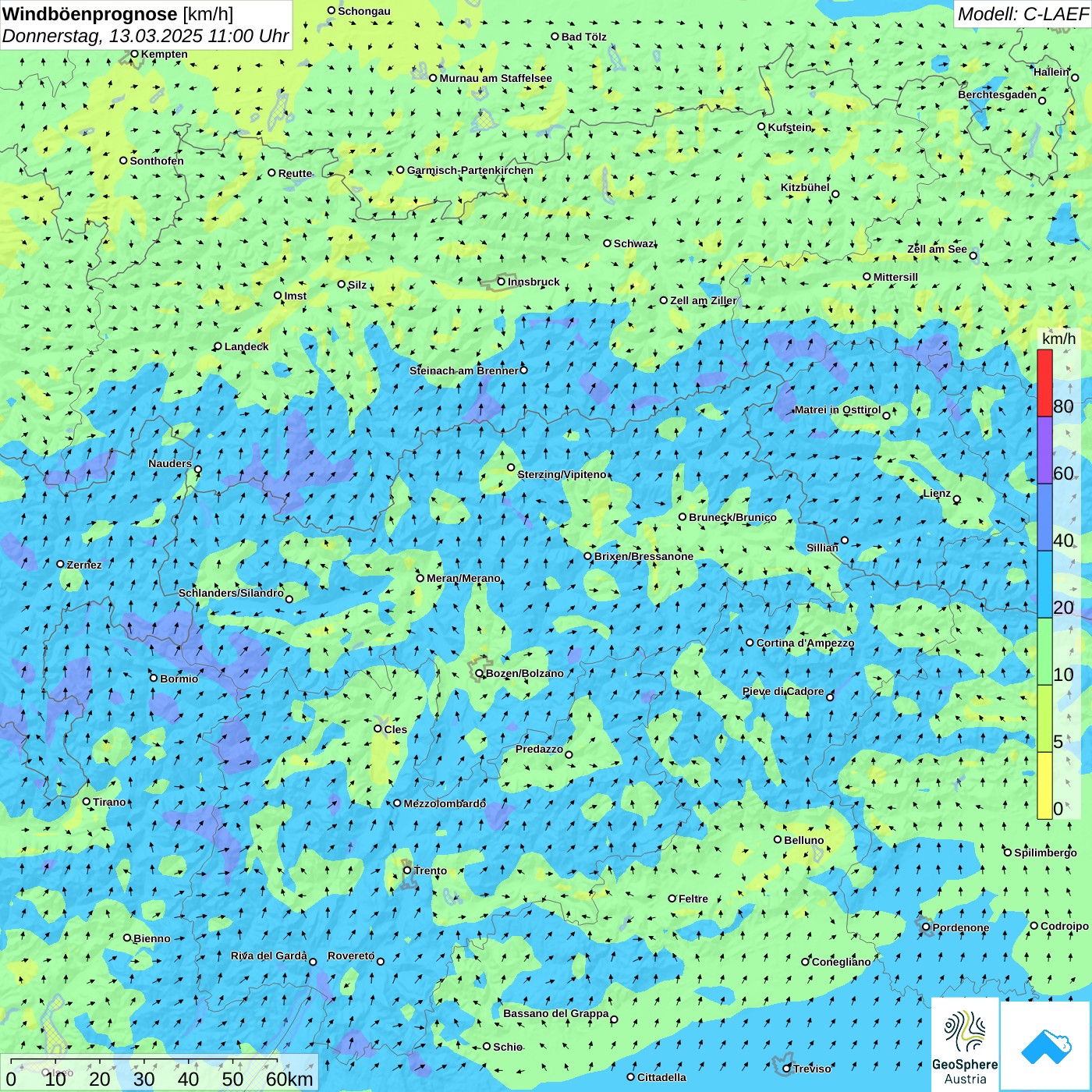Select the Mittersill label
Screen dimensions: 1092x1092
[895, 277]
